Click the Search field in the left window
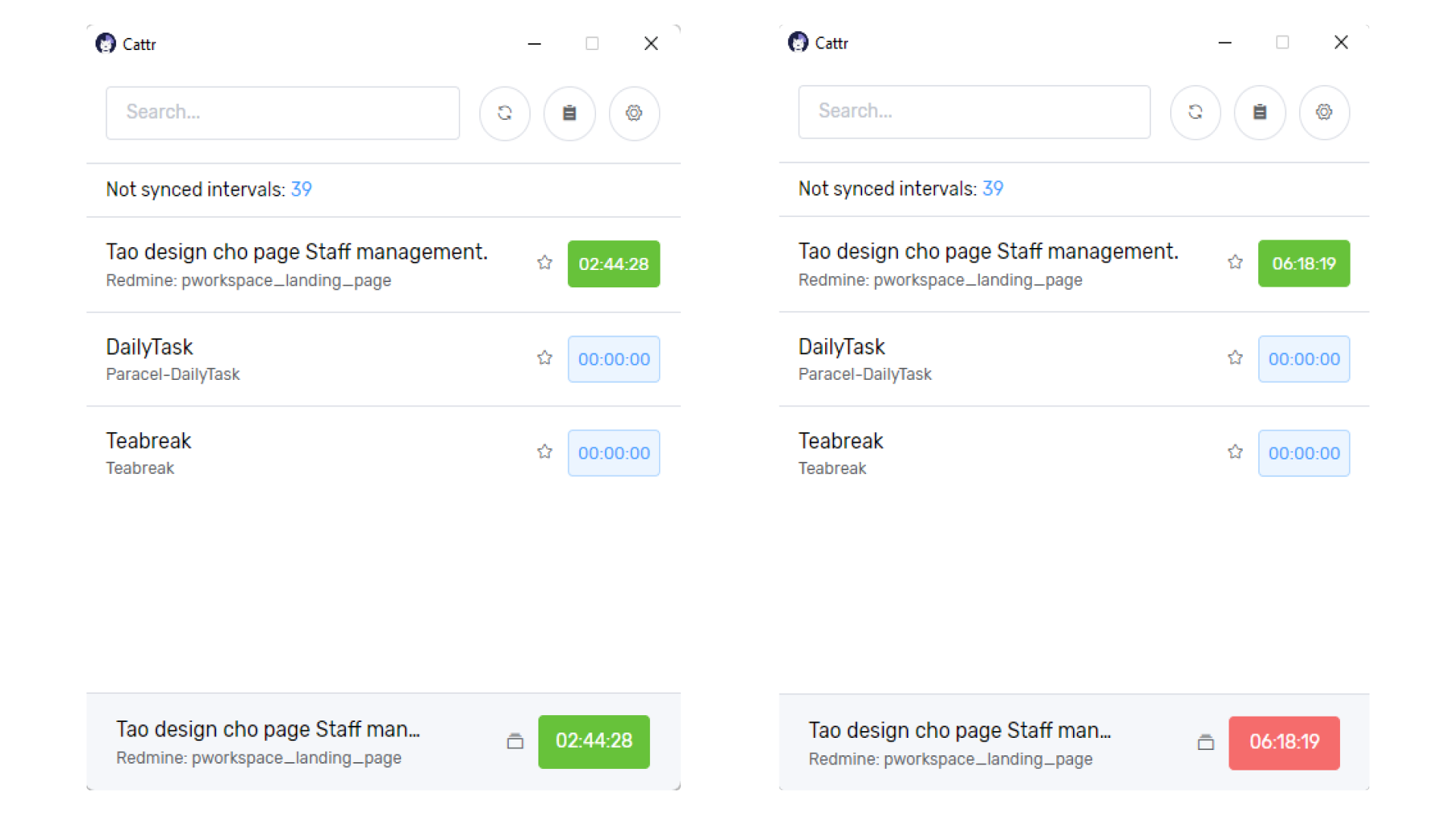Screen dimensions: 1456x819 [283, 113]
